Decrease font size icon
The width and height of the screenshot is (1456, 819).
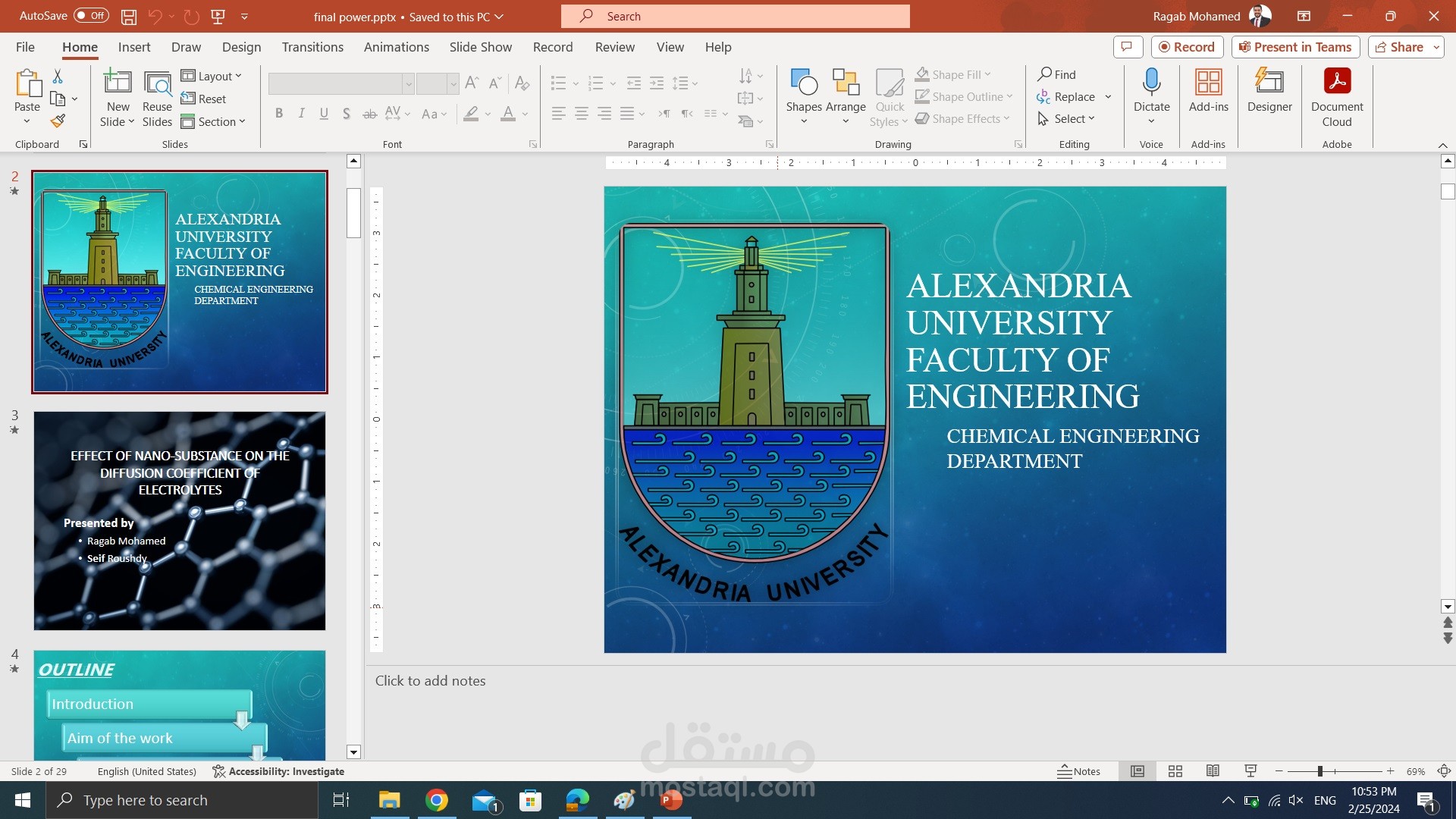[x=495, y=83]
